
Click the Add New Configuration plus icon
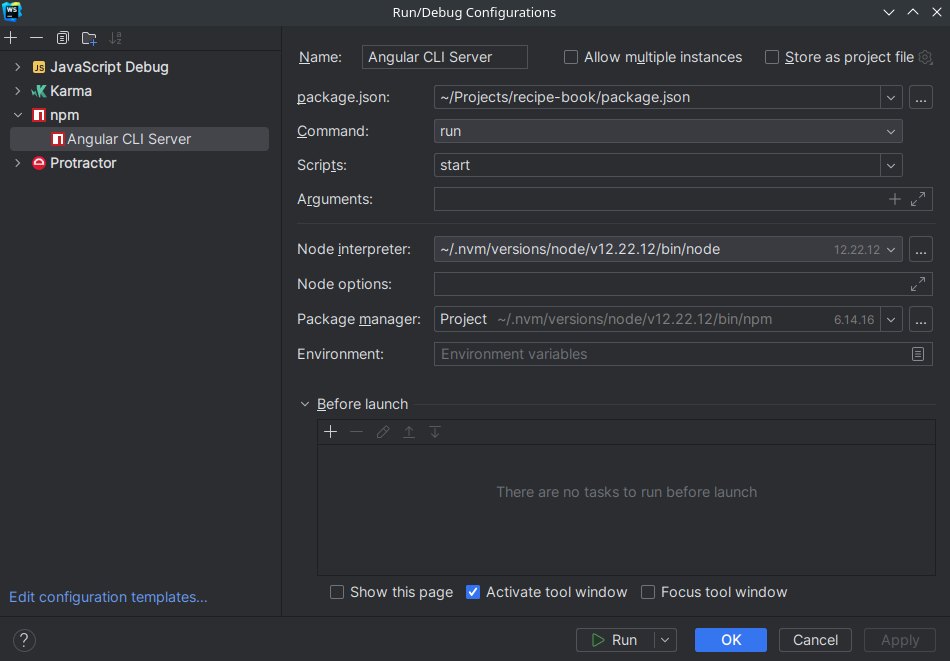(x=11, y=38)
